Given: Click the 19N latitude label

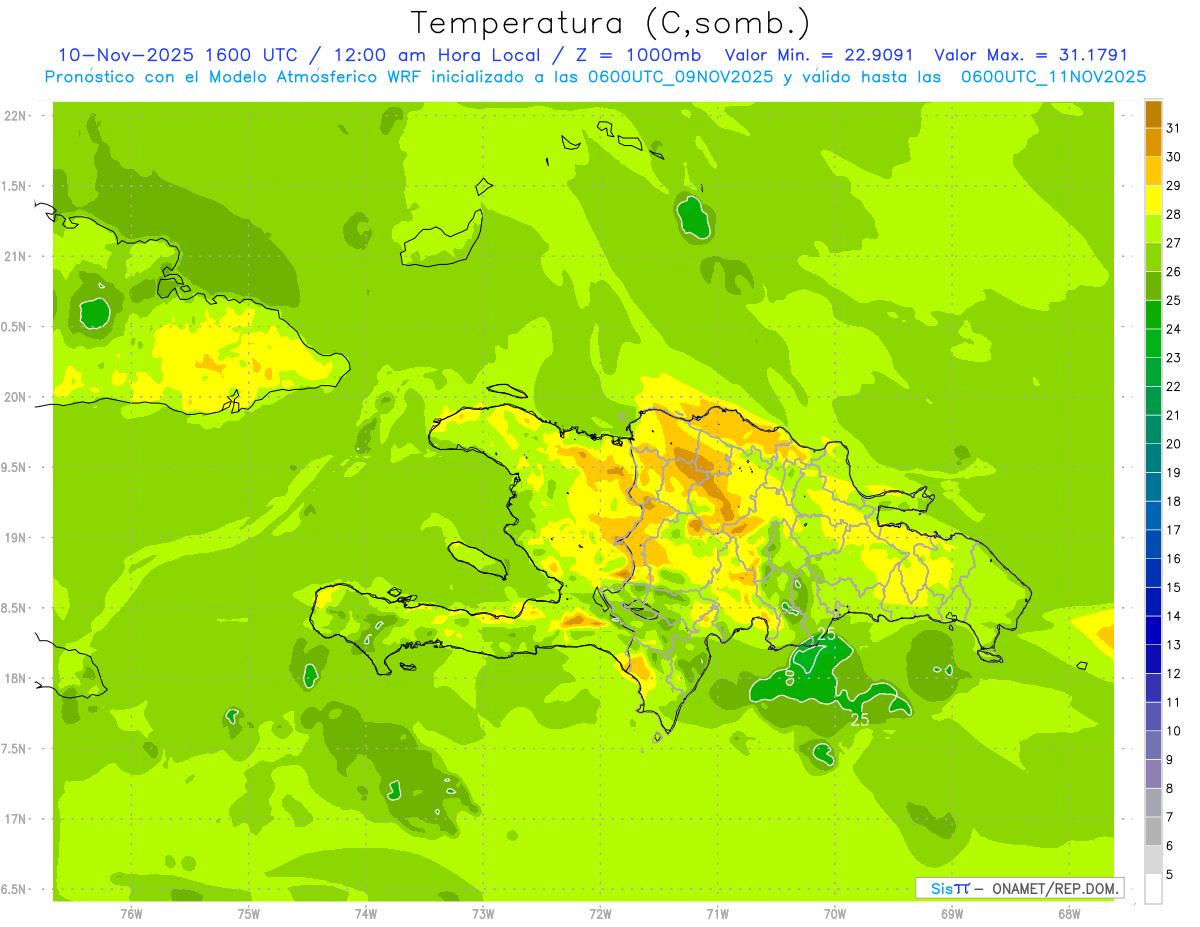Looking at the screenshot, I should coord(14,538).
